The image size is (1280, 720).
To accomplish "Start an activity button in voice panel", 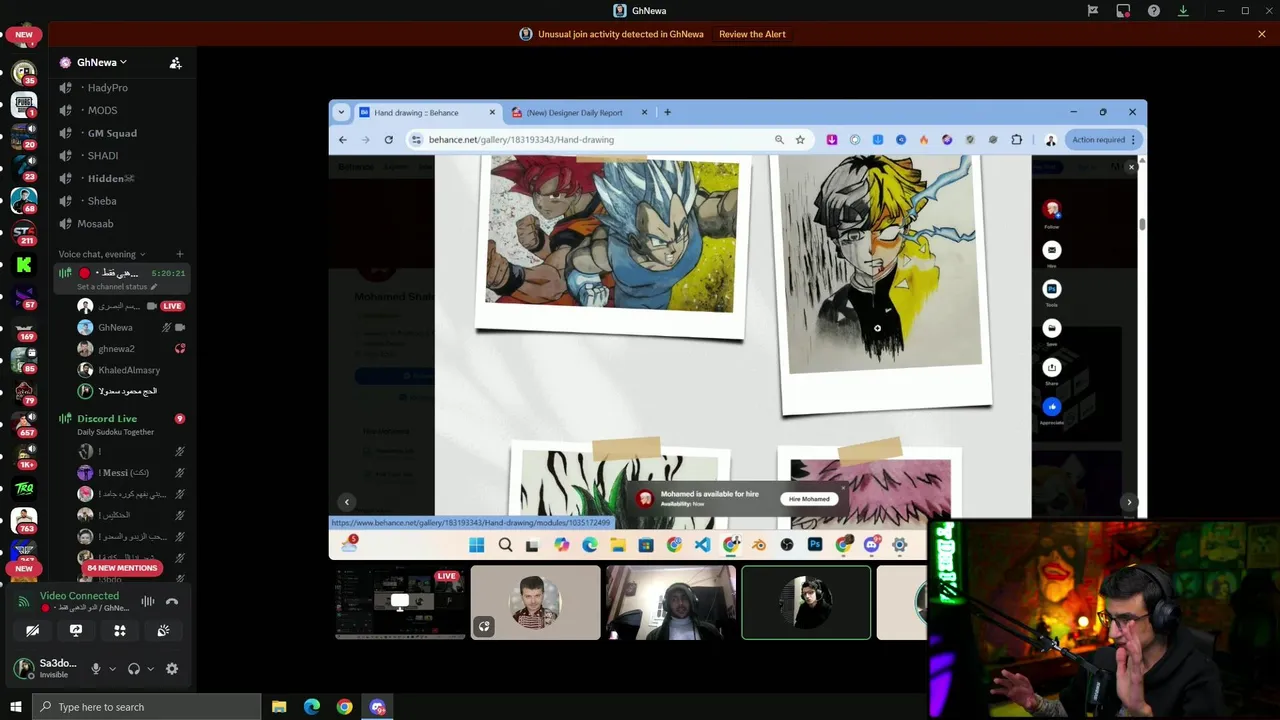I will [120, 631].
